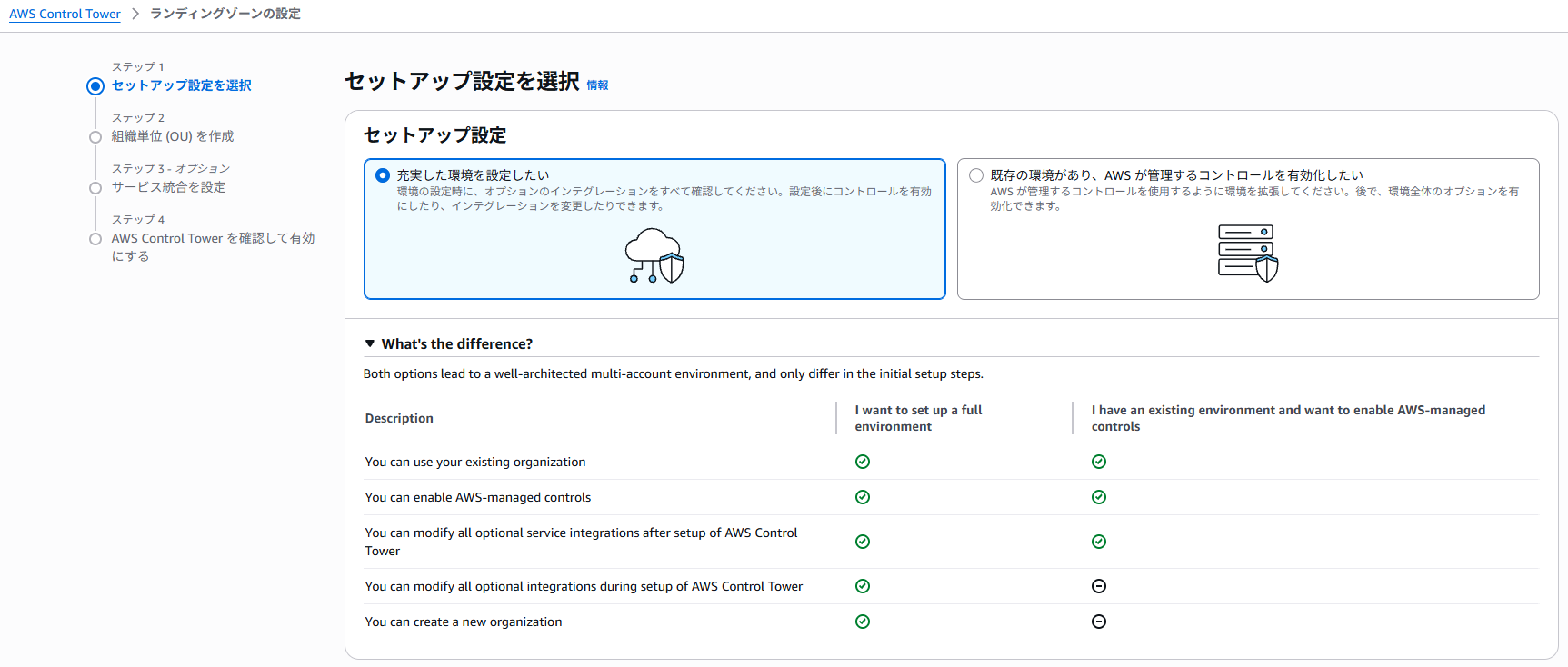Click 'Both options lead to a well-architected' sentence
The image size is (1568, 667).
(673, 373)
